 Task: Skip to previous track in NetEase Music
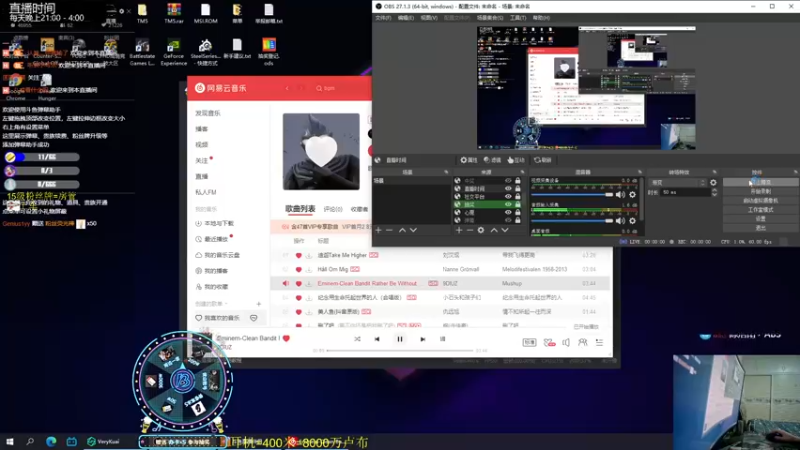377,339
